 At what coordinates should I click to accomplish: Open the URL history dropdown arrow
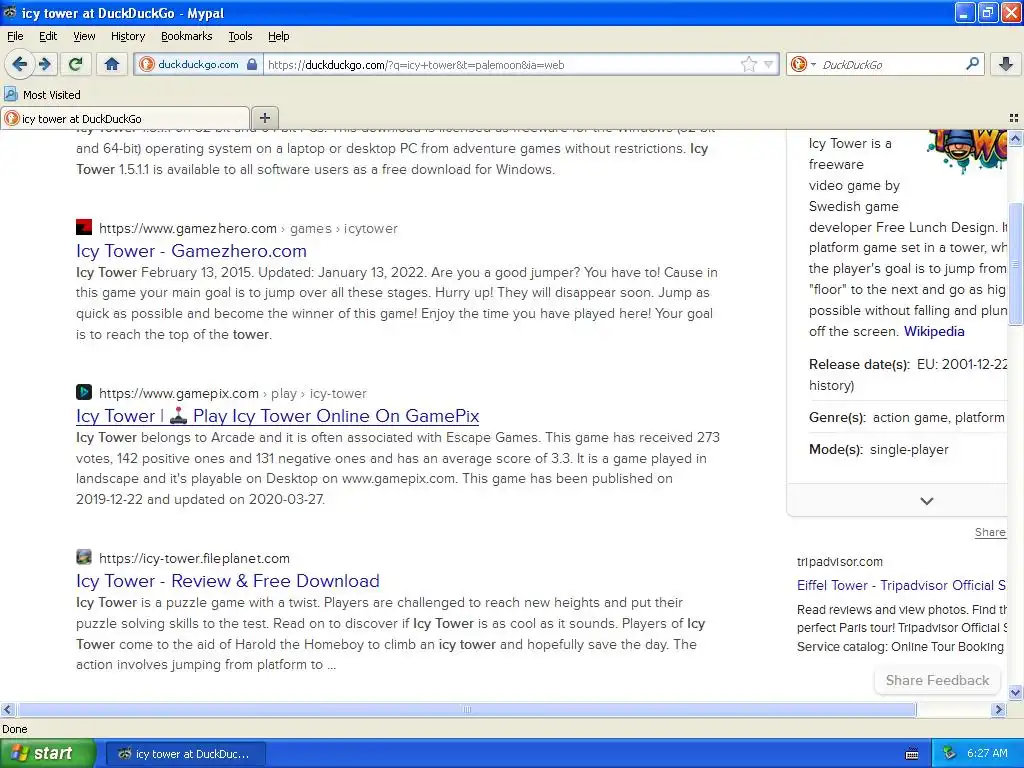pos(769,64)
